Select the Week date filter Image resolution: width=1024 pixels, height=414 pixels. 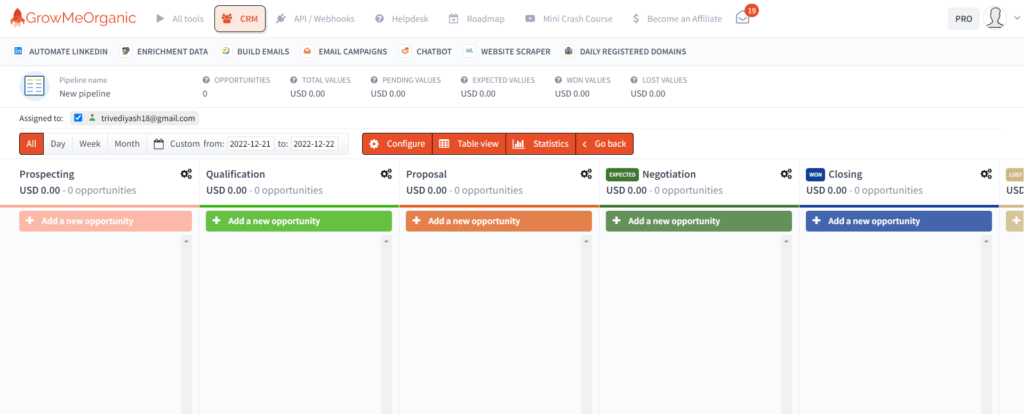(x=90, y=144)
